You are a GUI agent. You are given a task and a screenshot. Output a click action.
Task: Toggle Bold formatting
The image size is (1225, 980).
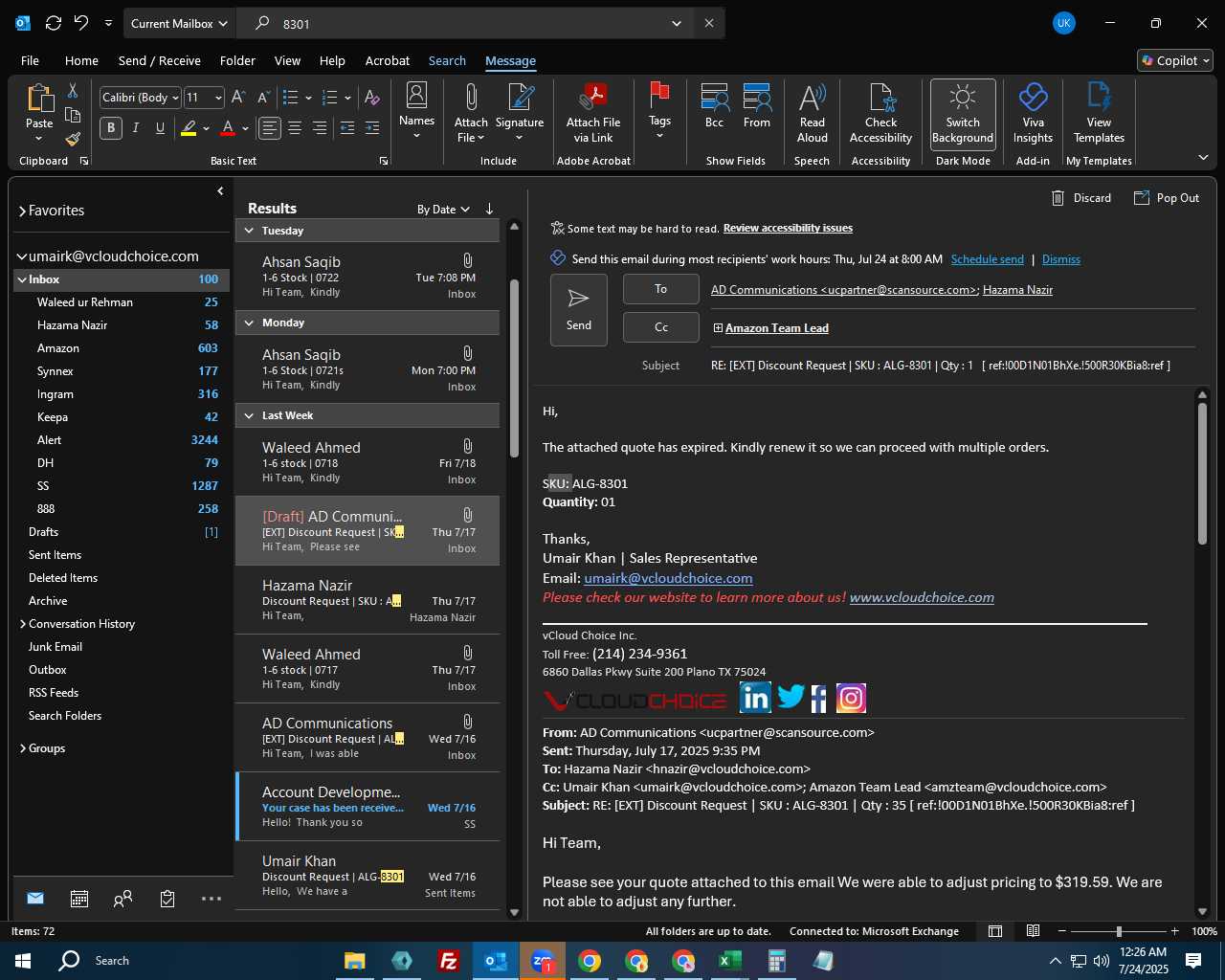tap(111, 128)
